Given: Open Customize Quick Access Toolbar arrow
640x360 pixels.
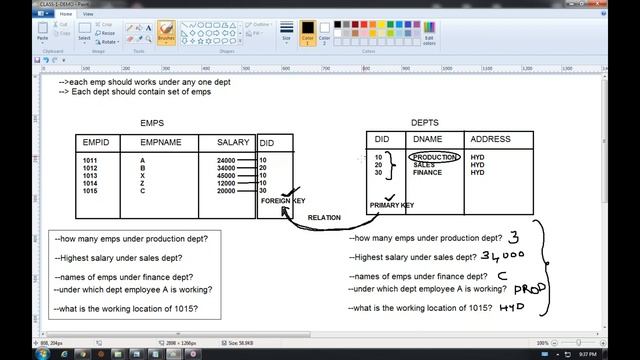Looking at the screenshot, I should 64,60.
